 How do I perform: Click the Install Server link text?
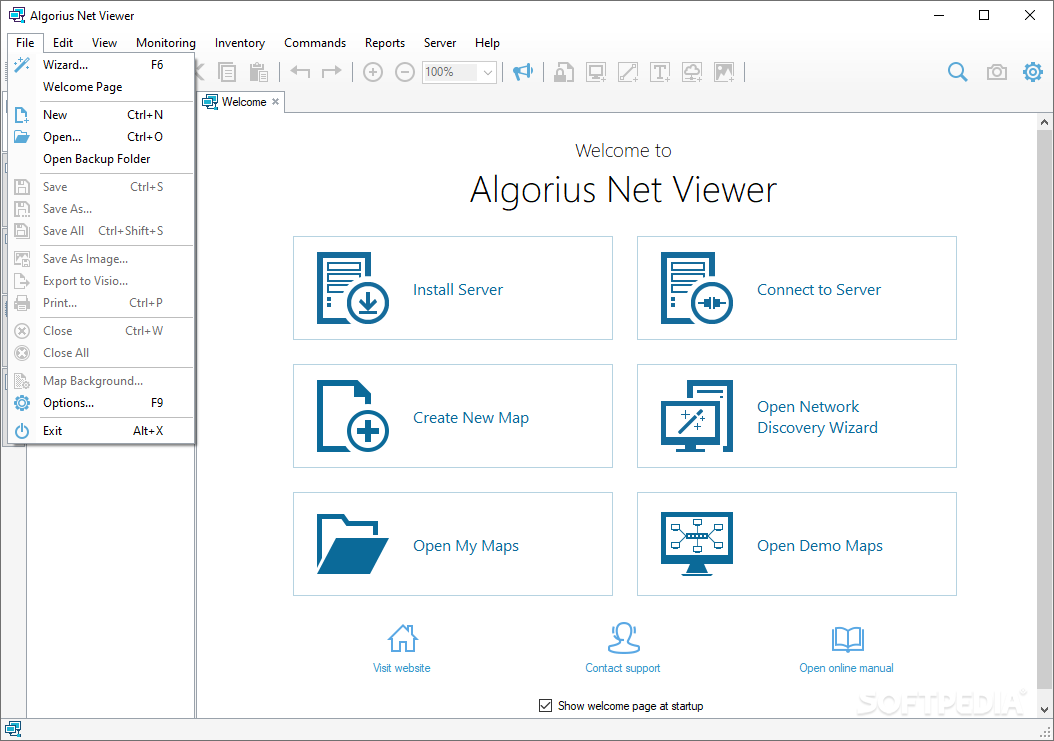(x=458, y=289)
